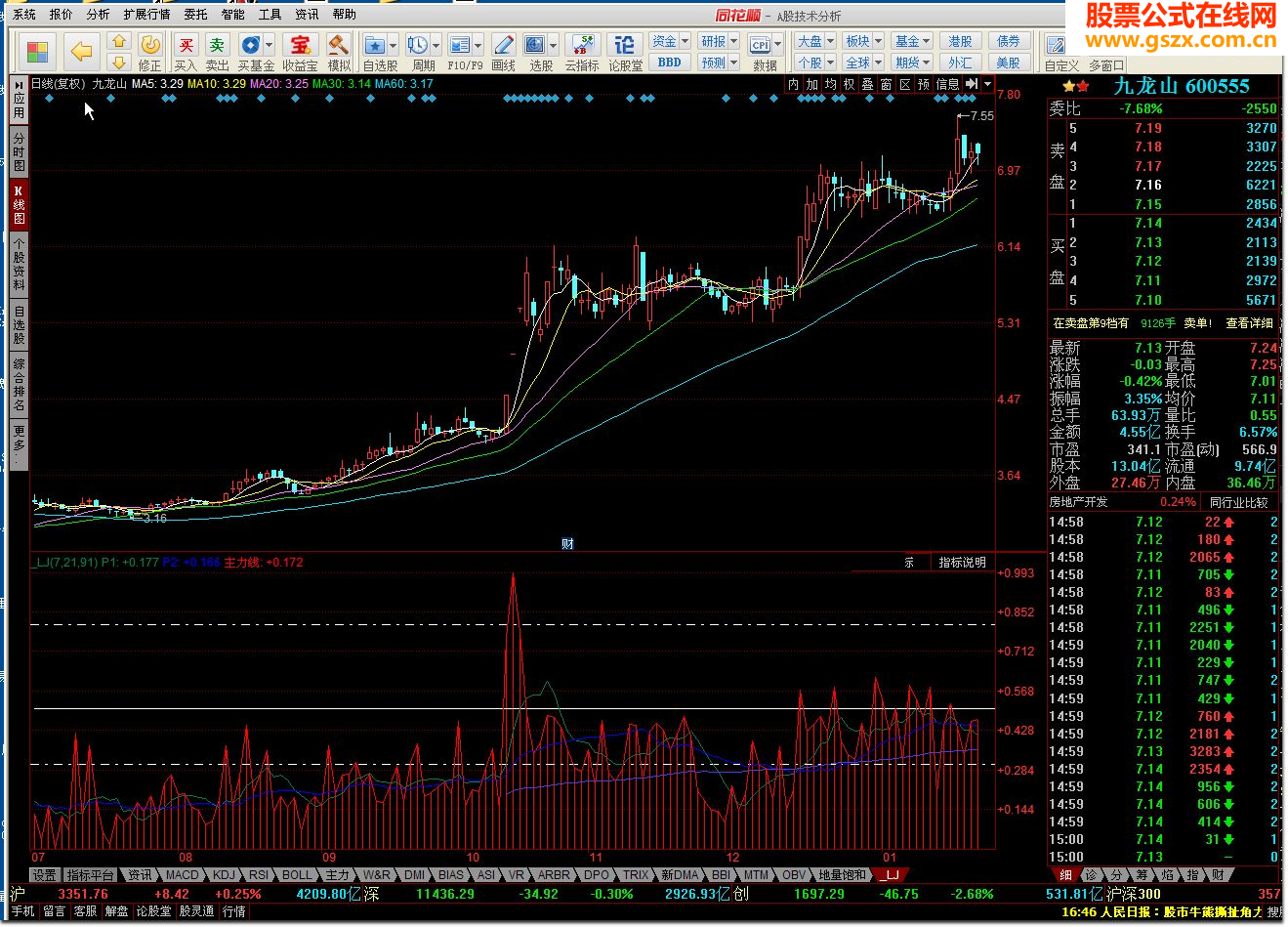Toggle the 信息 info button
The width and height of the screenshot is (1288, 927).
click(947, 85)
